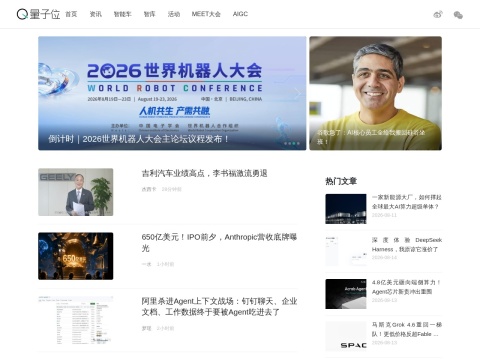480x360 pixels.
Task: Click the 倒计时 2026世界机器人大会主论坛议程发布 caption
Action: pyautogui.click(x=138, y=139)
